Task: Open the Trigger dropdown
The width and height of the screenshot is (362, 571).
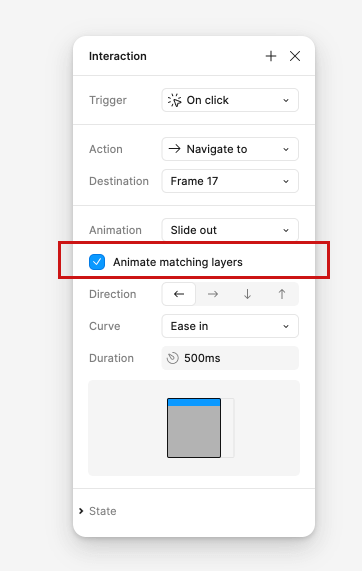Action: [x=230, y=100]
